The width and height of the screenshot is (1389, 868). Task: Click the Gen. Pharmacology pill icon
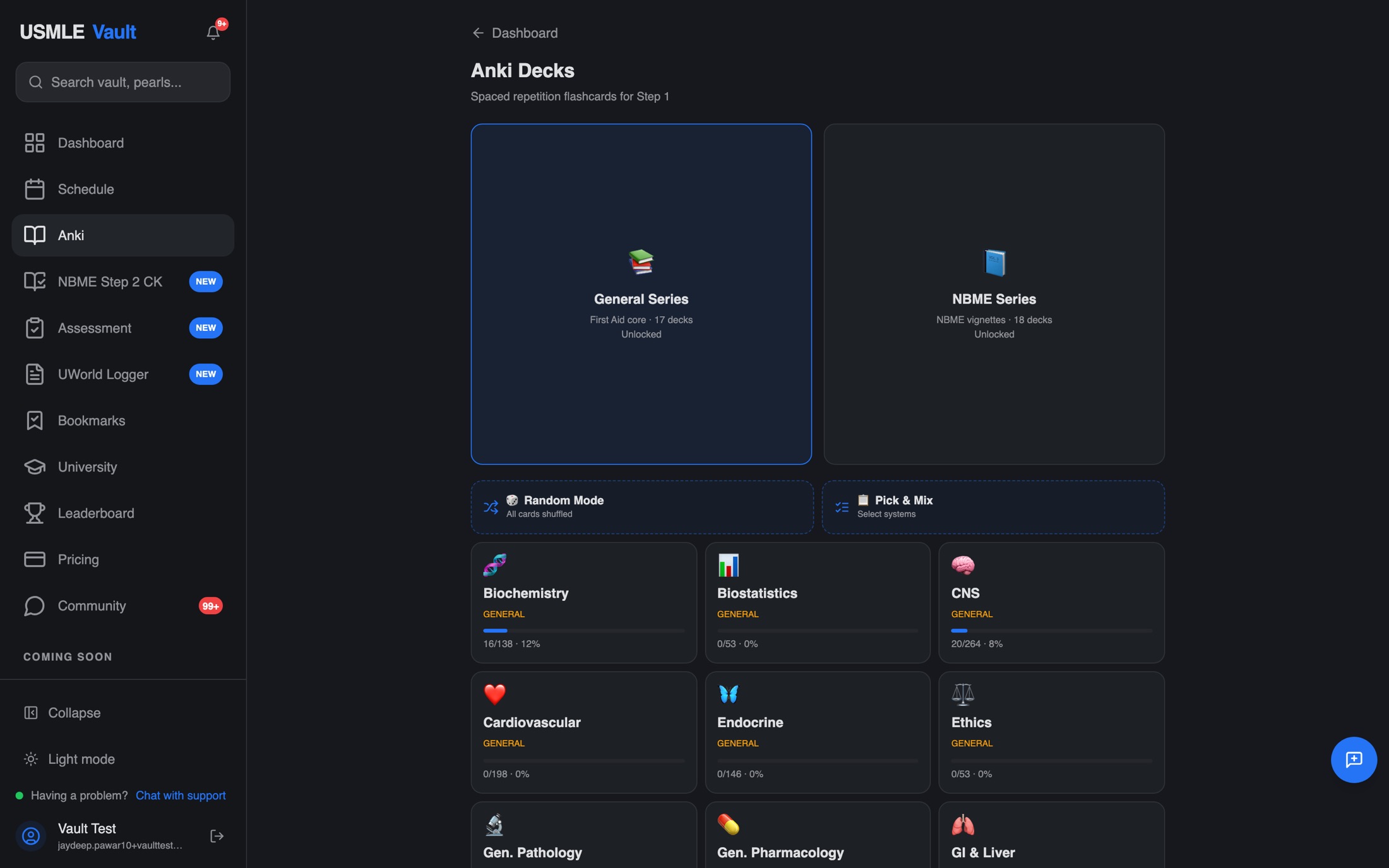(x=729, y=824)
